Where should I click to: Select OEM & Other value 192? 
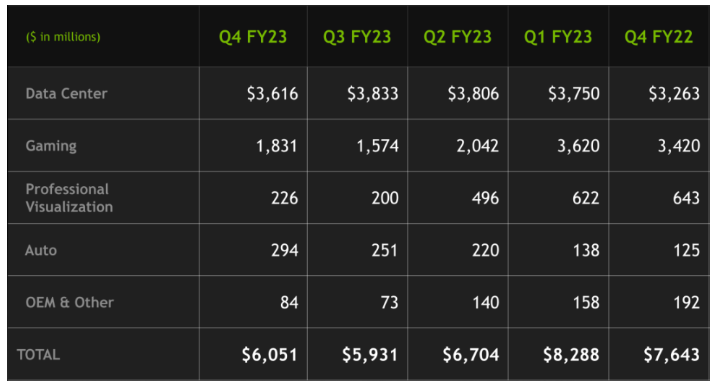click(686, 303)
